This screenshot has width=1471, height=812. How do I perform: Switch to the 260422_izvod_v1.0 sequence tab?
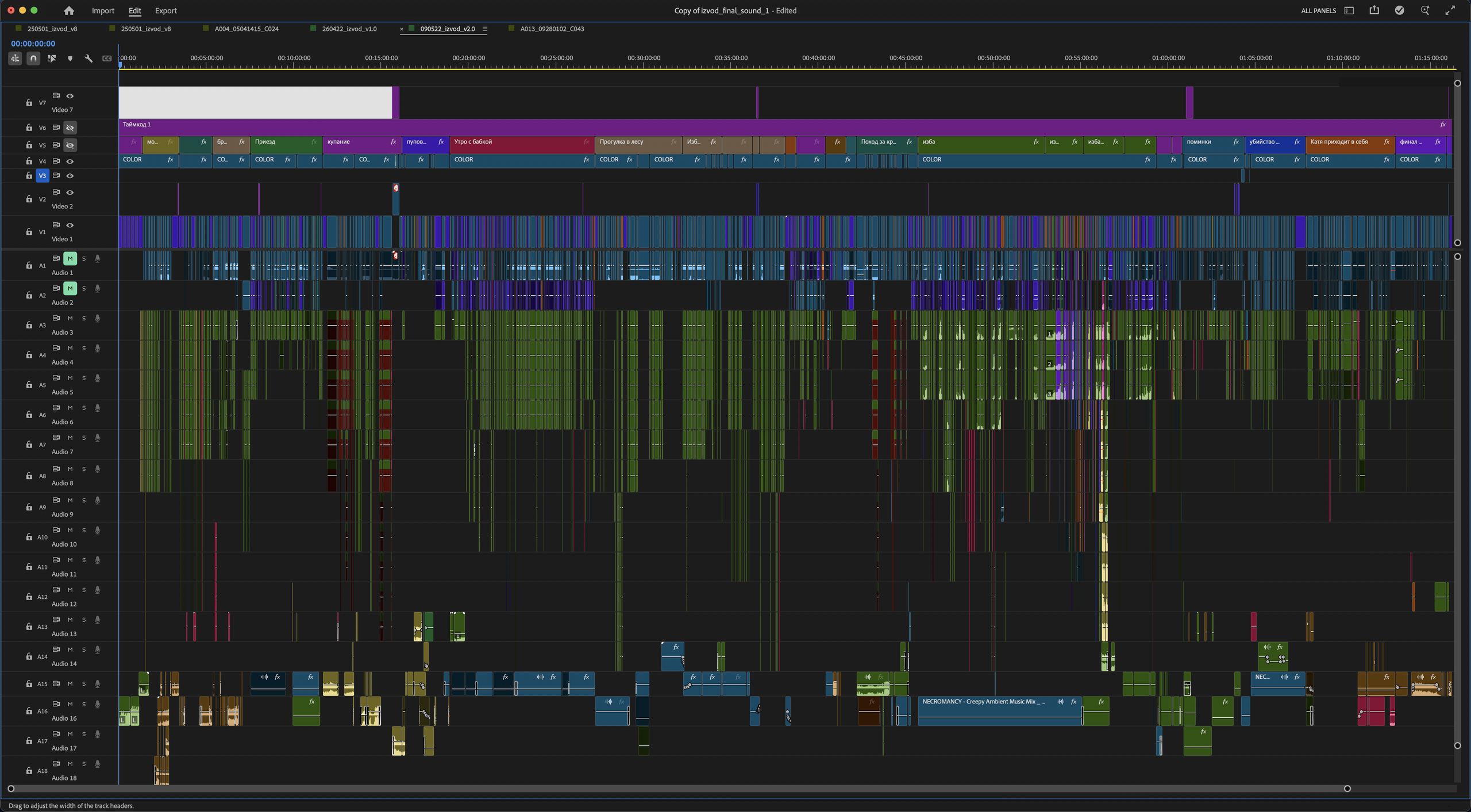[349, 29]
